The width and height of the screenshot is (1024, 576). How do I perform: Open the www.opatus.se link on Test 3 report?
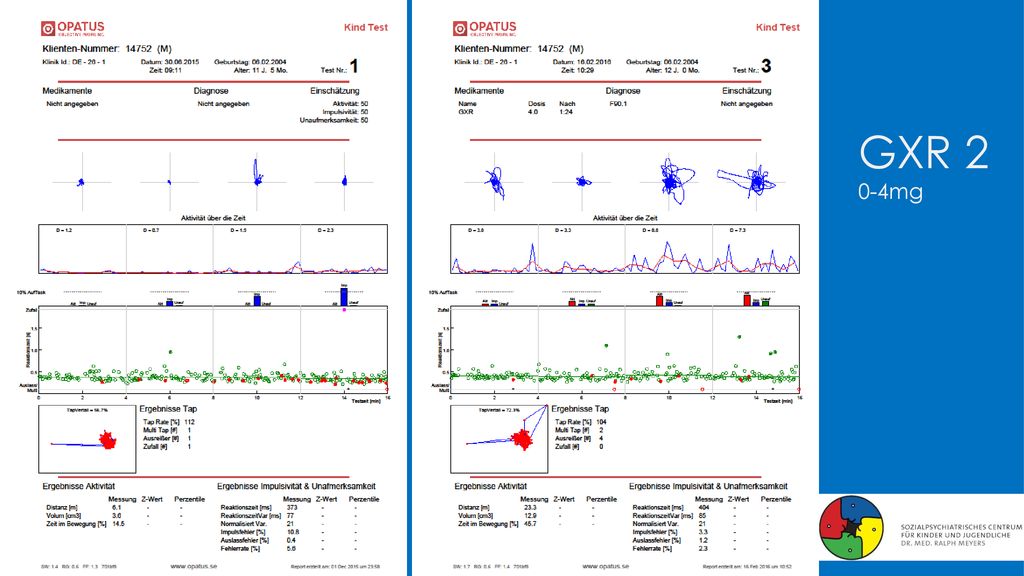tap(606, 566)
